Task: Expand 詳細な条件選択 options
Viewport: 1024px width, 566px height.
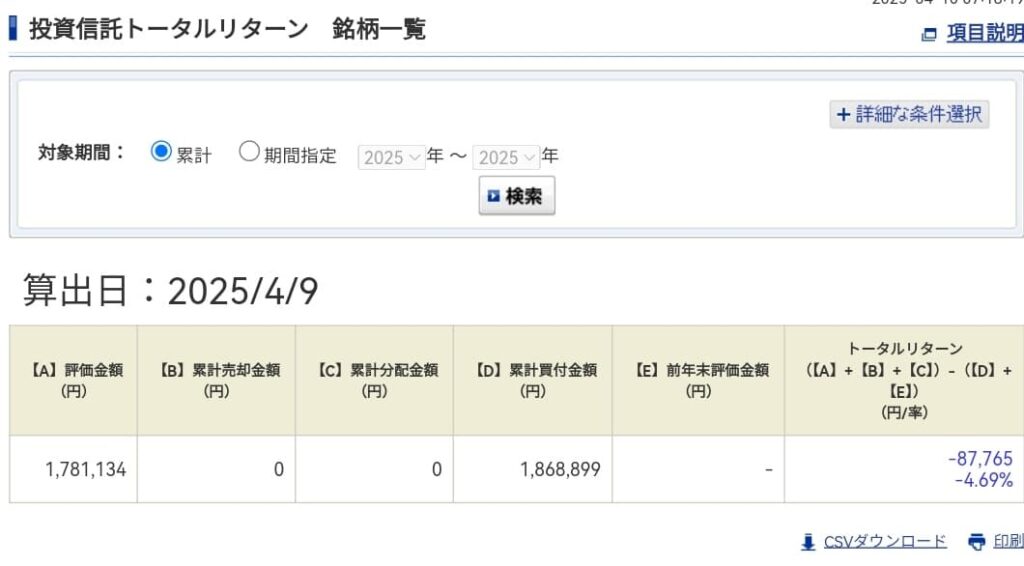Action: [x=909, y=114]
